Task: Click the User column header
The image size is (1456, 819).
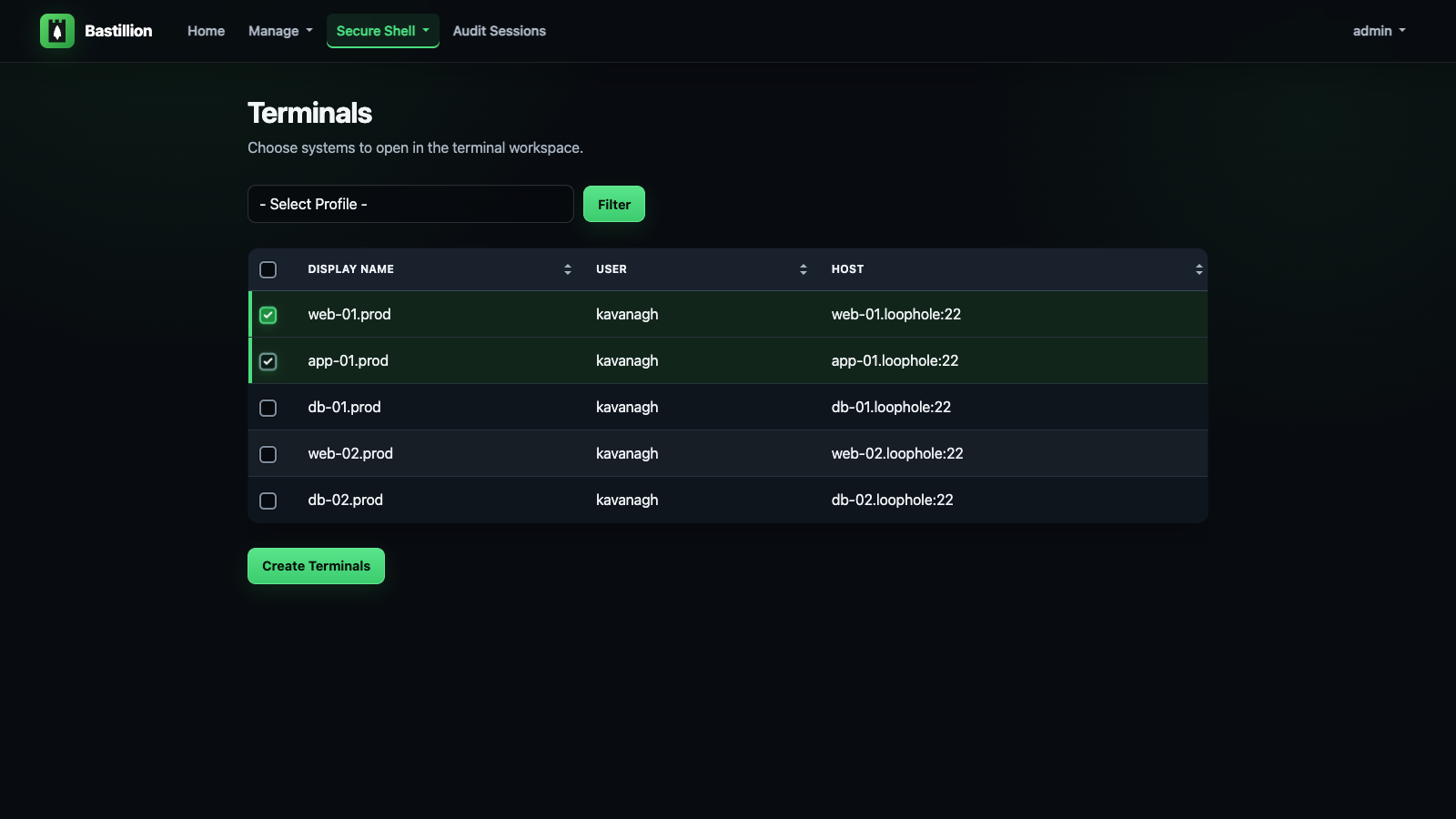Action: (x=612, y=269)
